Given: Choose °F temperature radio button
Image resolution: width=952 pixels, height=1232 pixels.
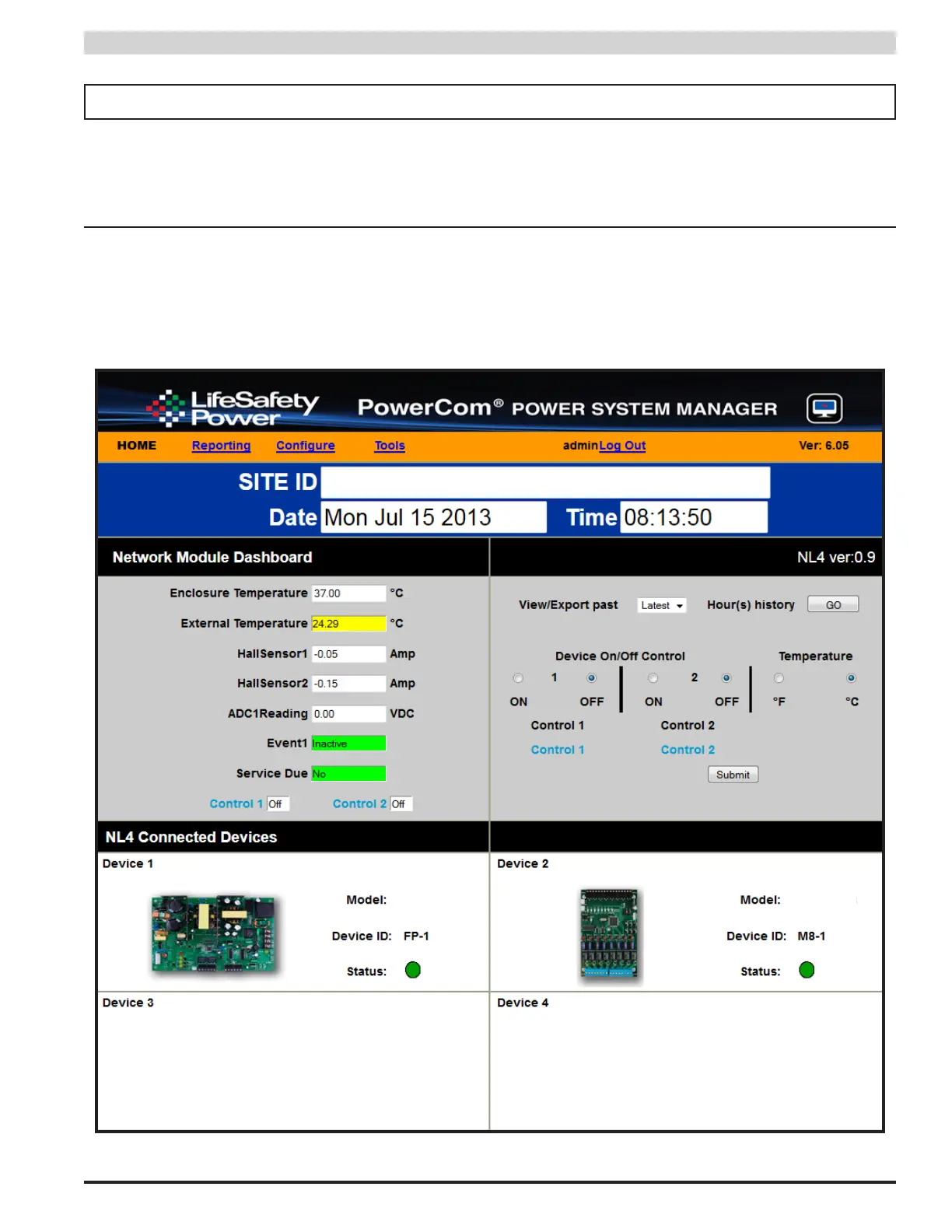Looking at the screenshot, I should tap(779, 678).
